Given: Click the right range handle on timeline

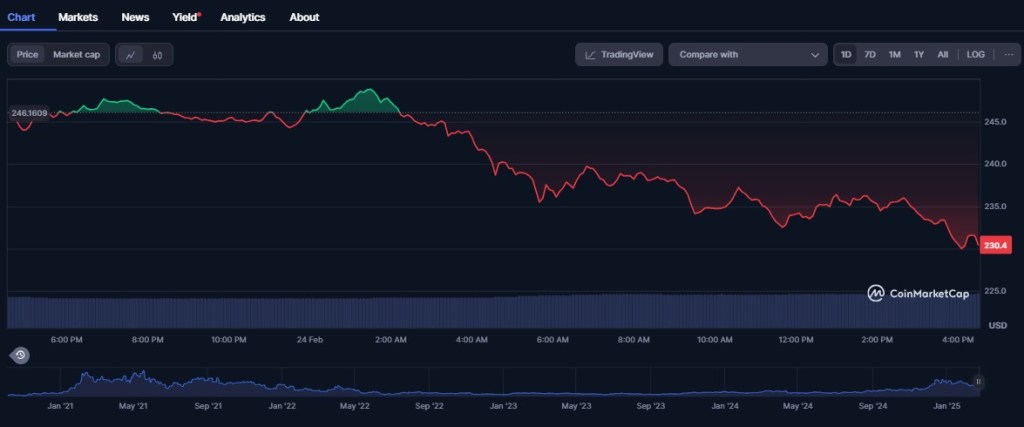Looking at the screenshot, I should tap(978, 381).
